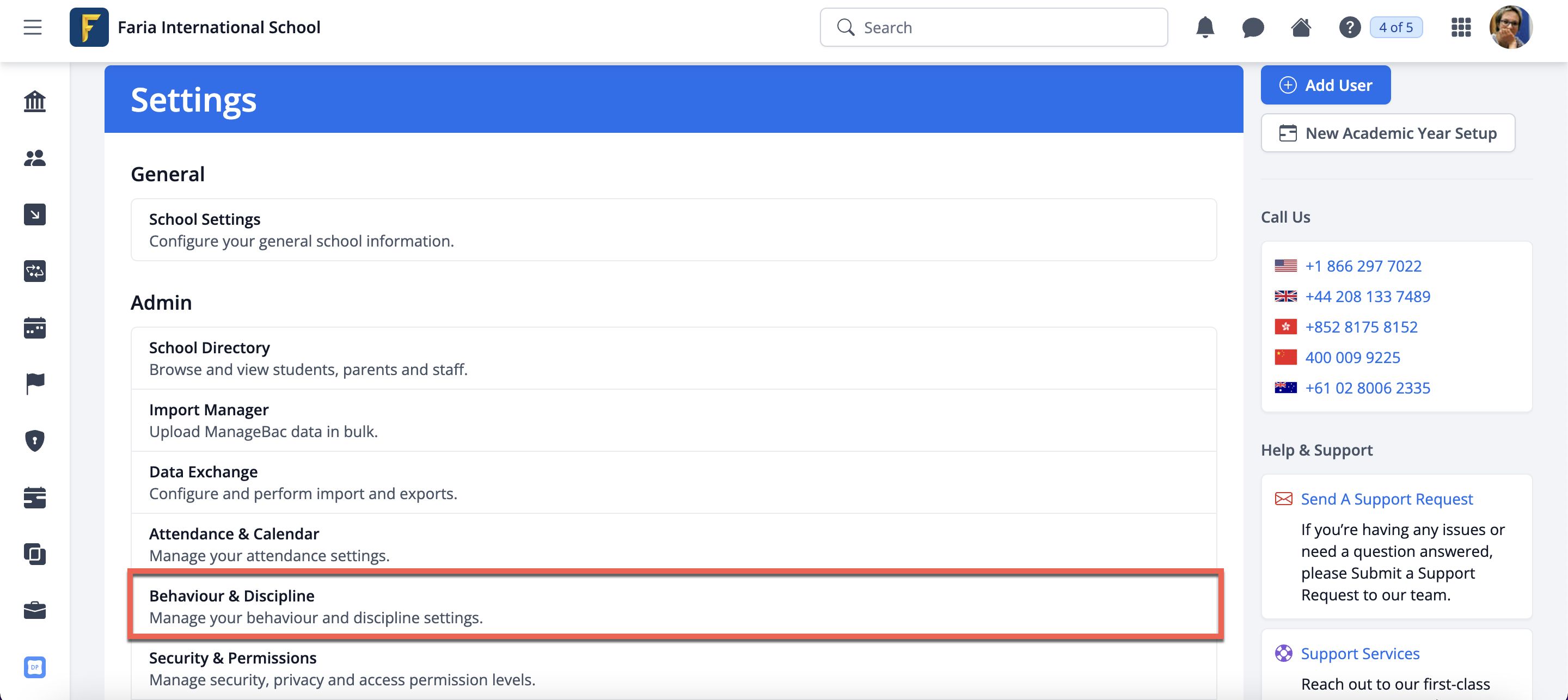The width and height of the screenshot is (1568, 700).
Task: Open the user profile avatar
Action: click(x=1510, y=27)
